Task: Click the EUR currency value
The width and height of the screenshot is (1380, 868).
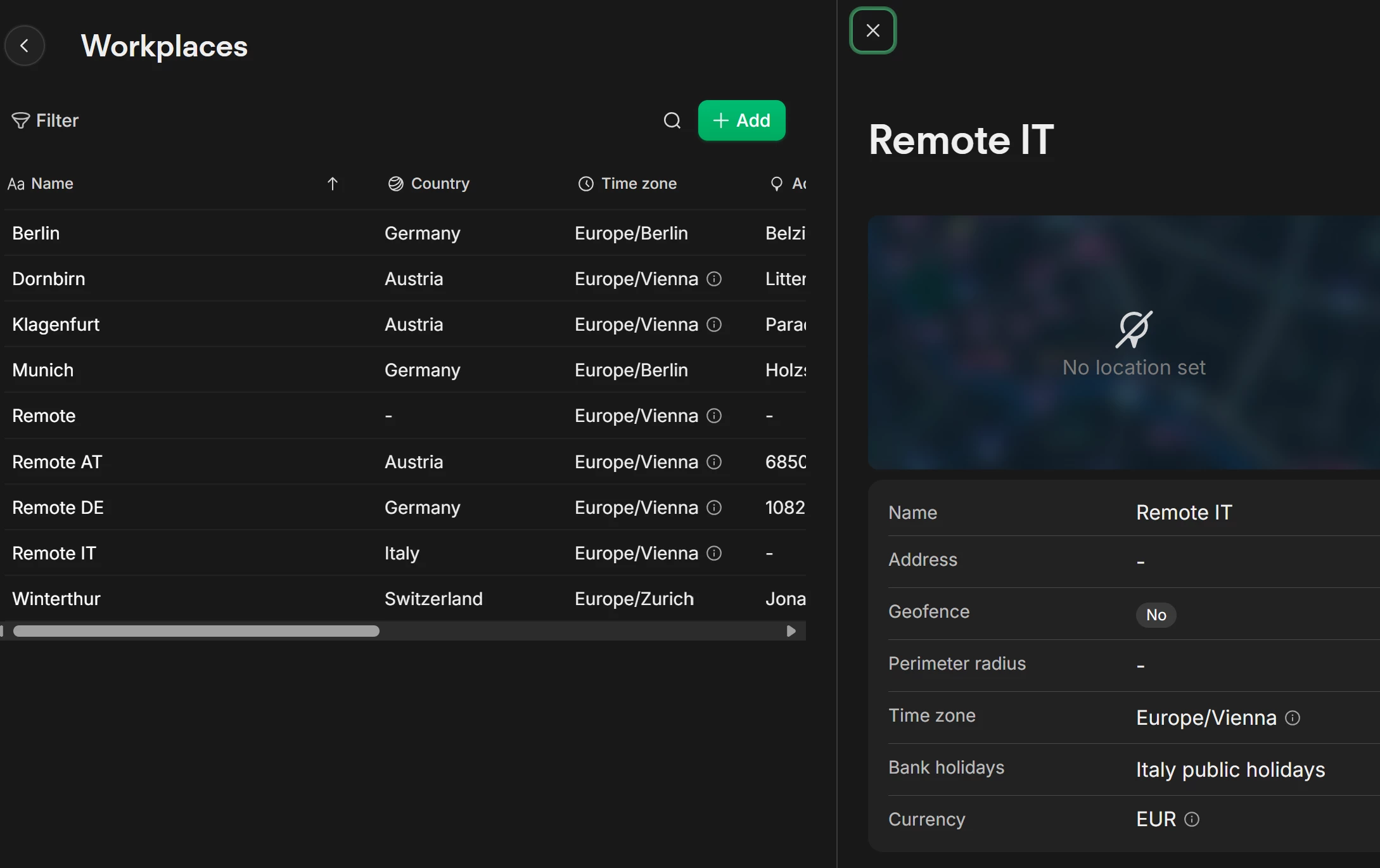Action: point(1156,819)
